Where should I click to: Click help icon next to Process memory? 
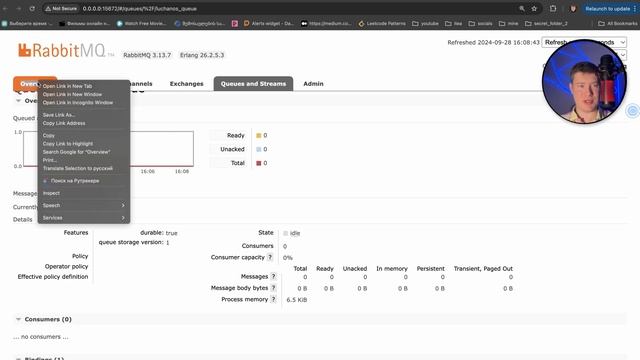(x=273, y=299)
